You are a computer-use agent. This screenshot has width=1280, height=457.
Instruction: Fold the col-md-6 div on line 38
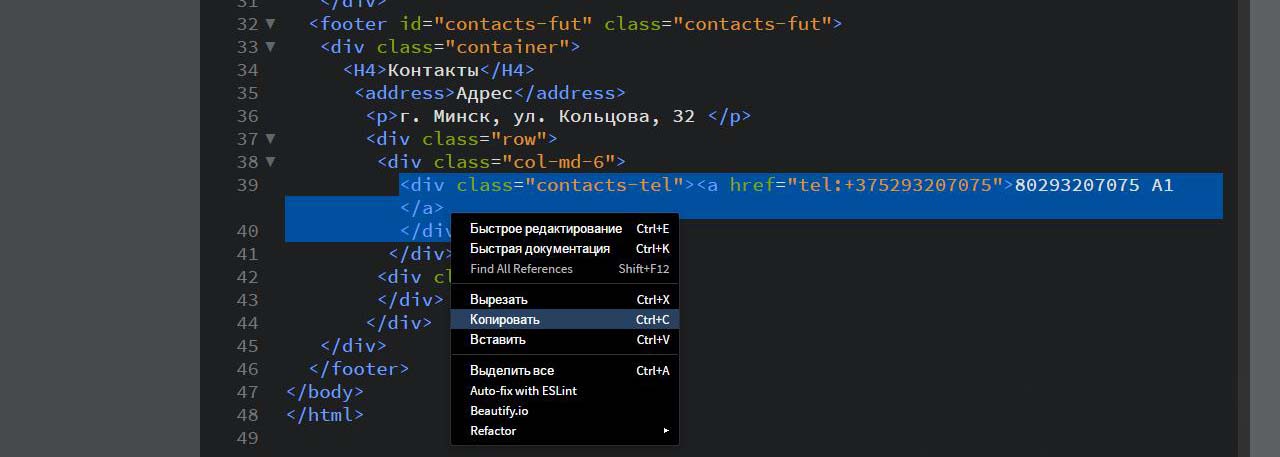pyautogui.click(x=270, y=162)
